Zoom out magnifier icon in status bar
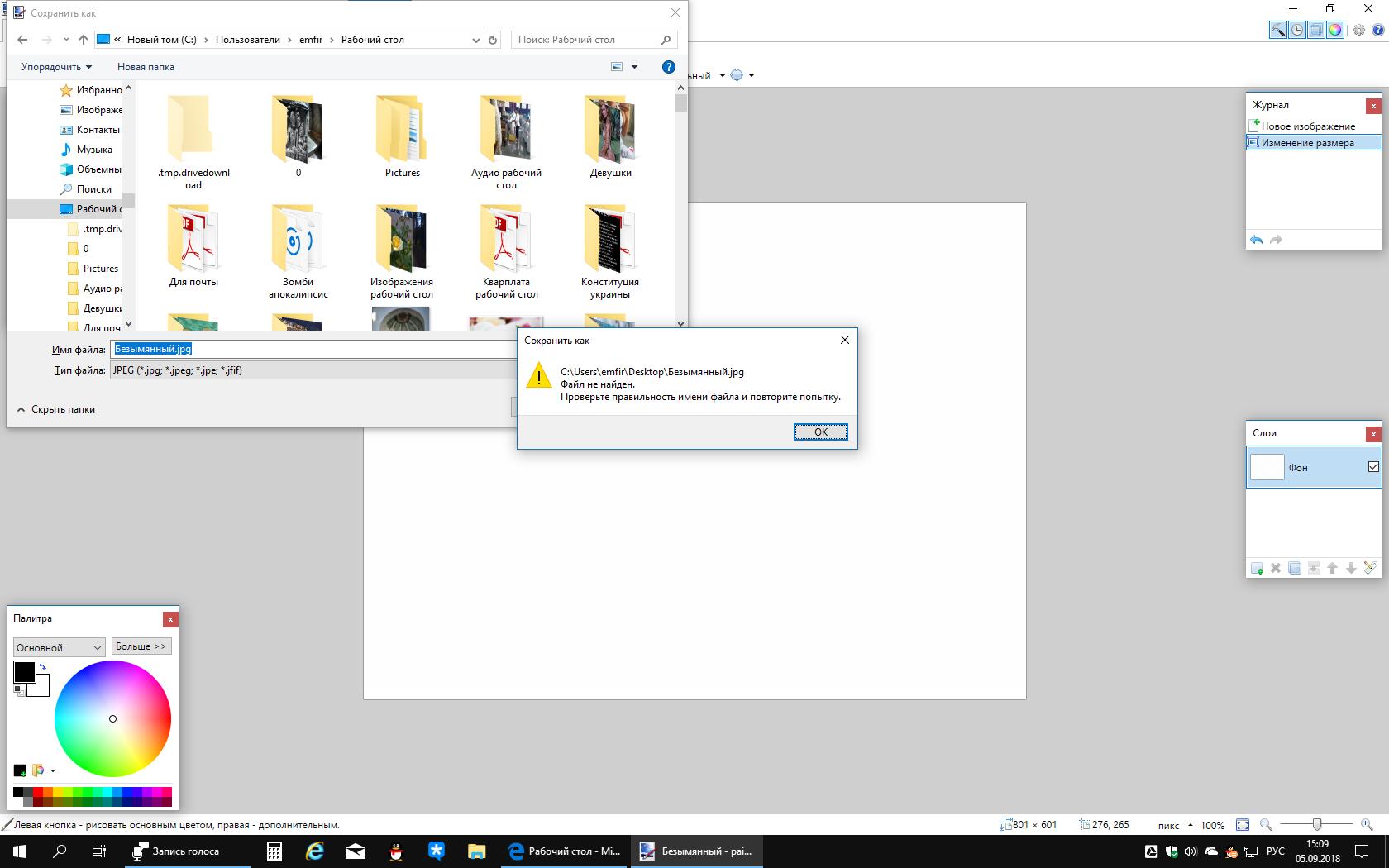This screenshot has height=868, width=1389. [x=1266, y=825]
